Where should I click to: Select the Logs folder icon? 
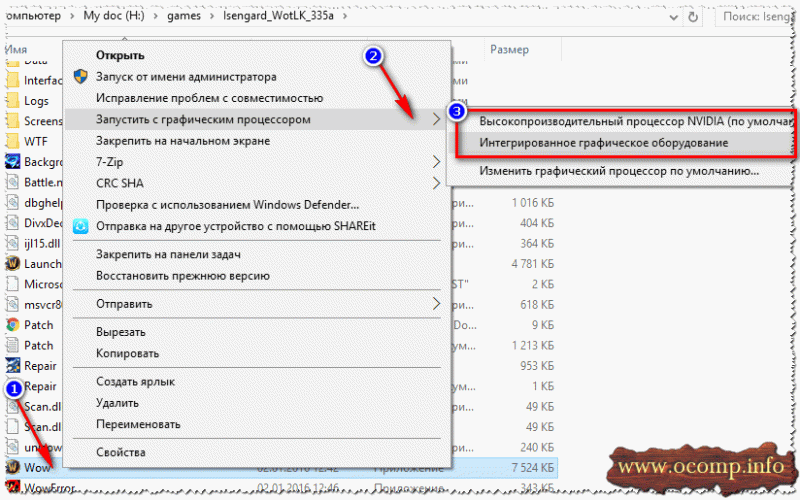pyautogui.click(x=12, y=101)
